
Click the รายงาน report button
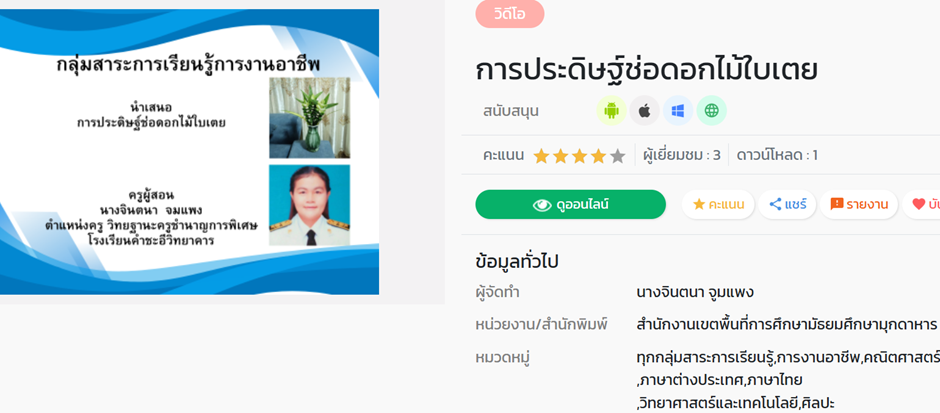pos(858,204)
